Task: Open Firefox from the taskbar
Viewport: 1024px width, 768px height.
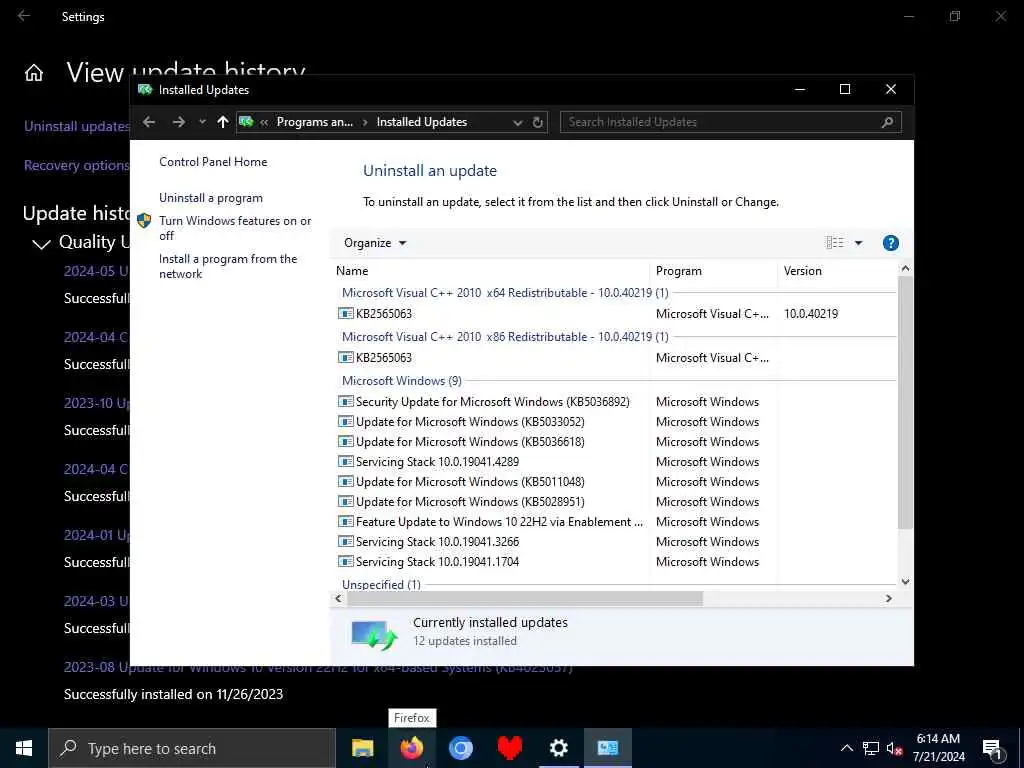Action: point(411,748)
